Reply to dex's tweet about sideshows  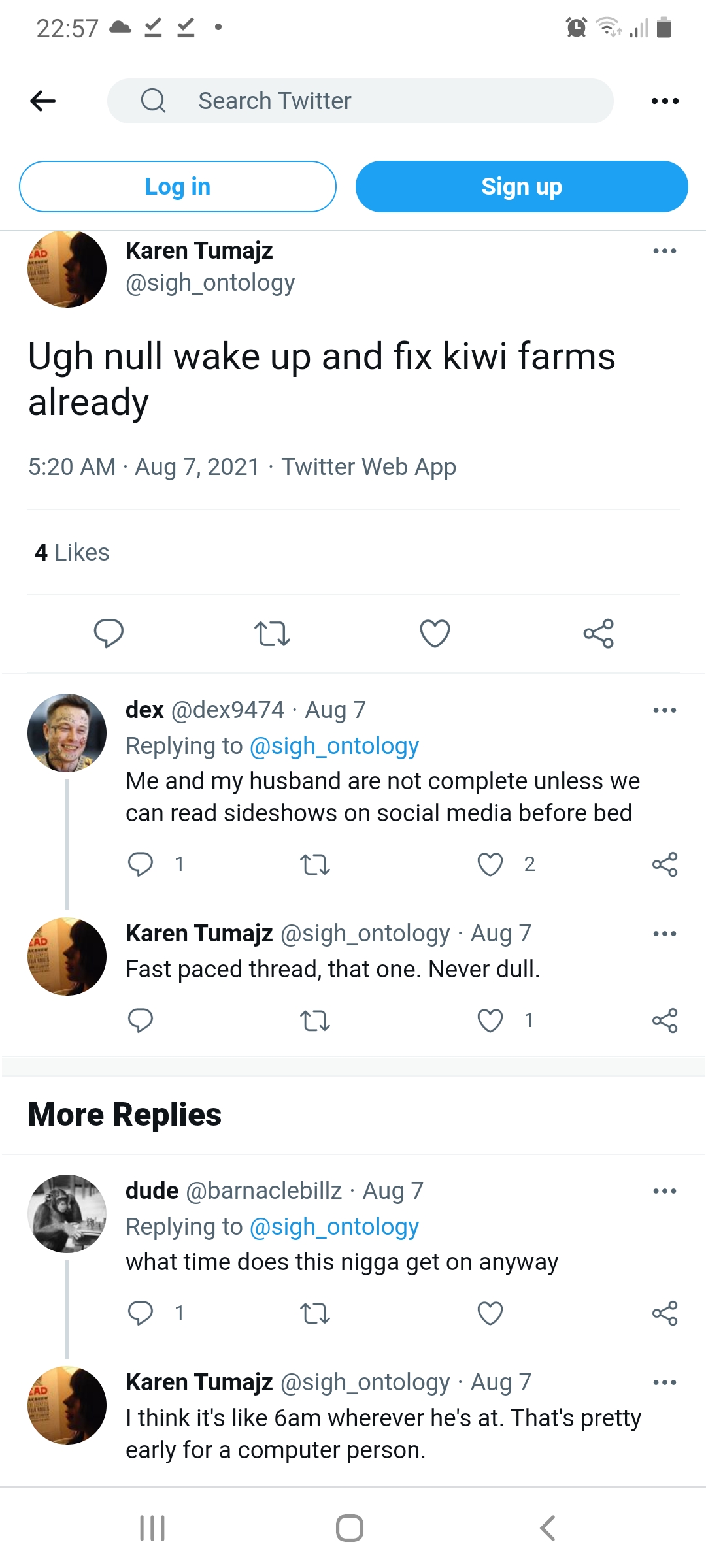tap(141, 864)
